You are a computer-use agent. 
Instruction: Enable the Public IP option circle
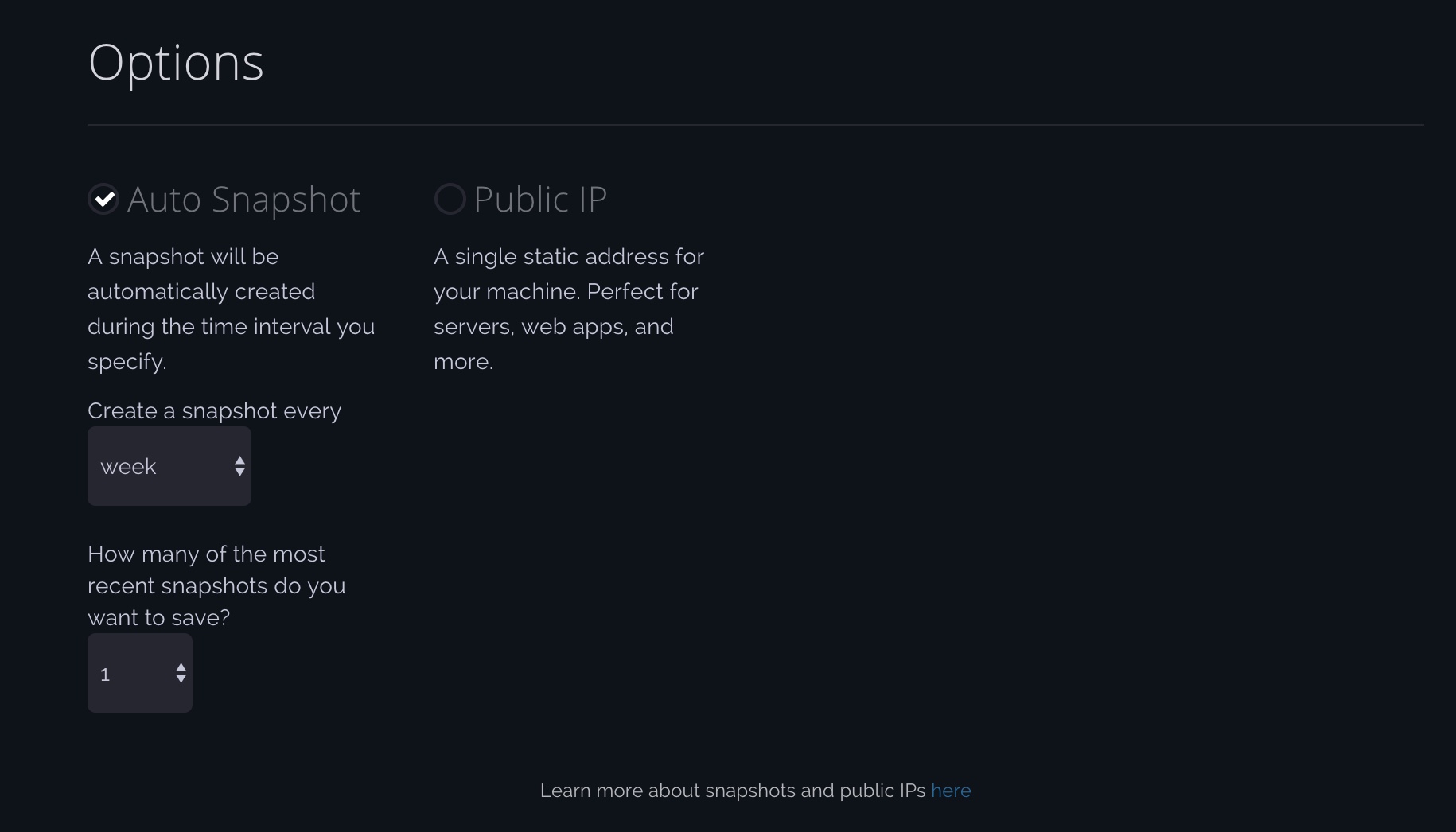(450, 199)
